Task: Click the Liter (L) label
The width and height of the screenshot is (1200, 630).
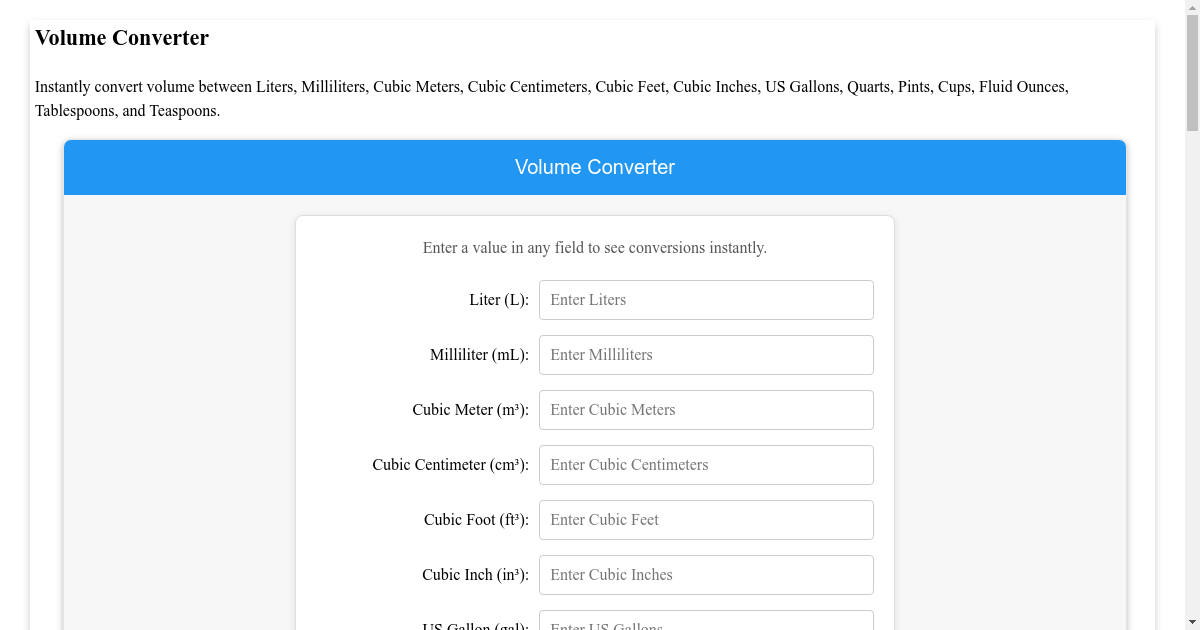Action: tap(497, 299)
